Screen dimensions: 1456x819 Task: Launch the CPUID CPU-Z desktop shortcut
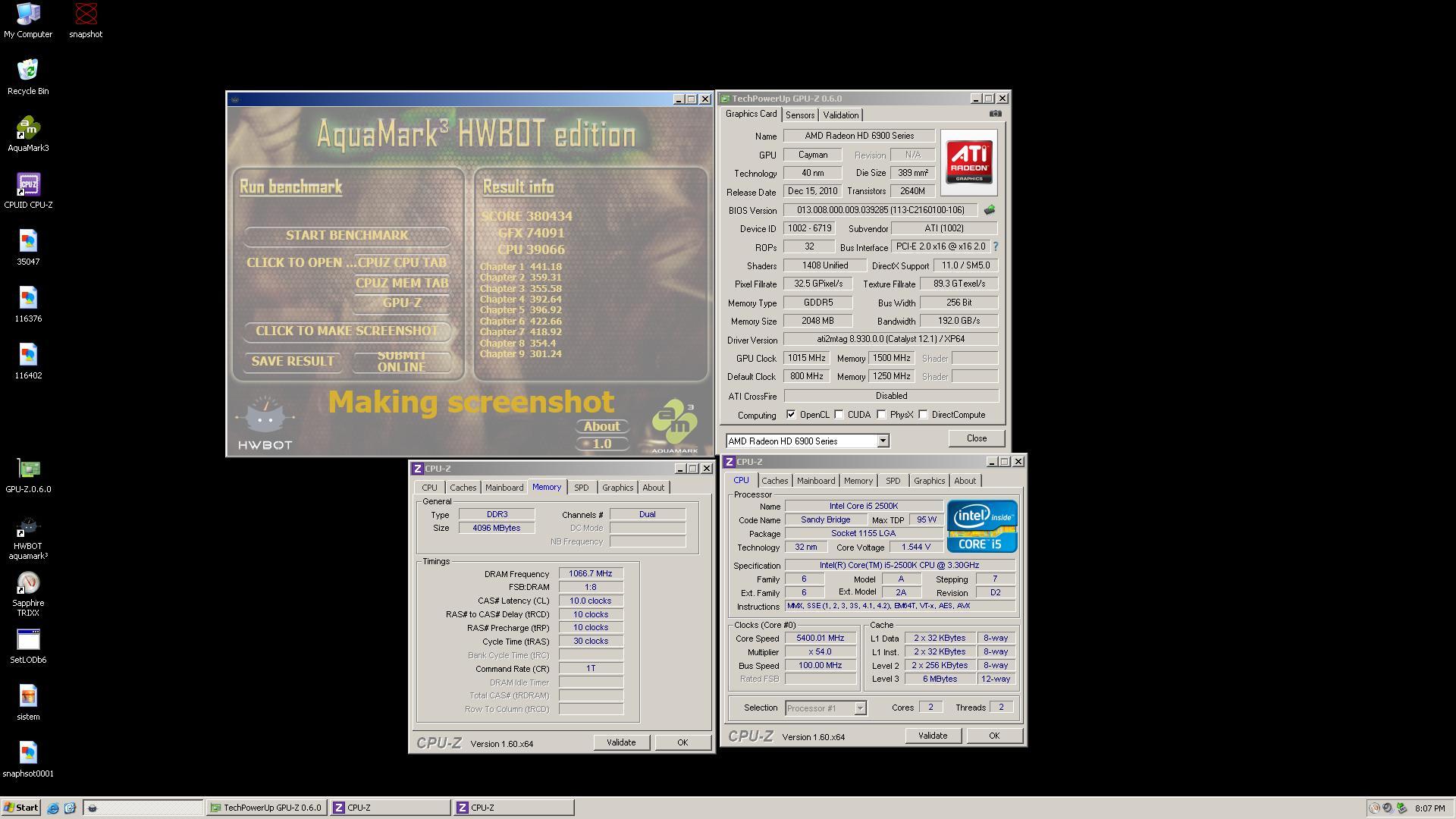click(x=28, y=190)
